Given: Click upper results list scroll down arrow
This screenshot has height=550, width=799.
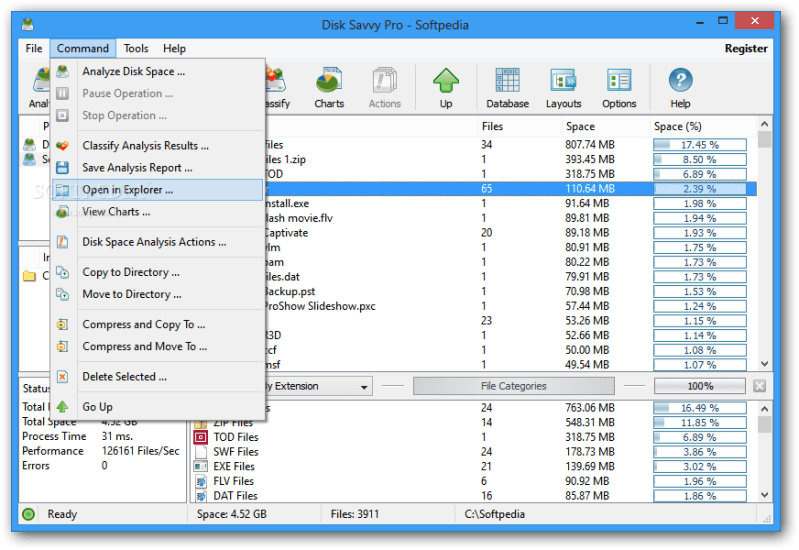Looking at the screenshot, I should point(764,364).
